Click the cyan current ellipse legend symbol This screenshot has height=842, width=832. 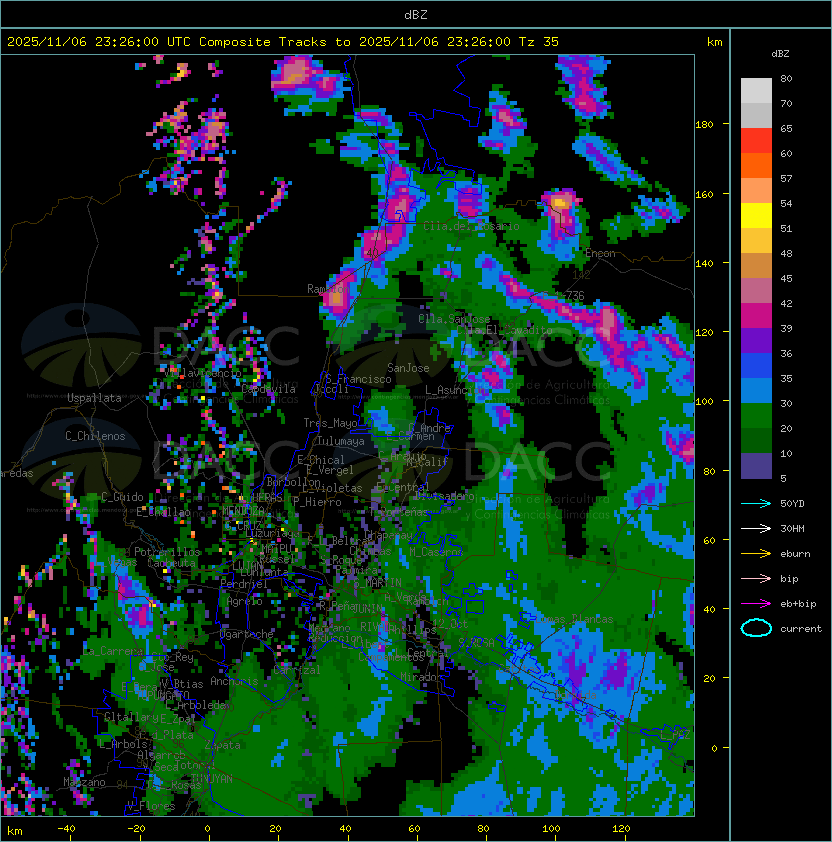point(756,628)
